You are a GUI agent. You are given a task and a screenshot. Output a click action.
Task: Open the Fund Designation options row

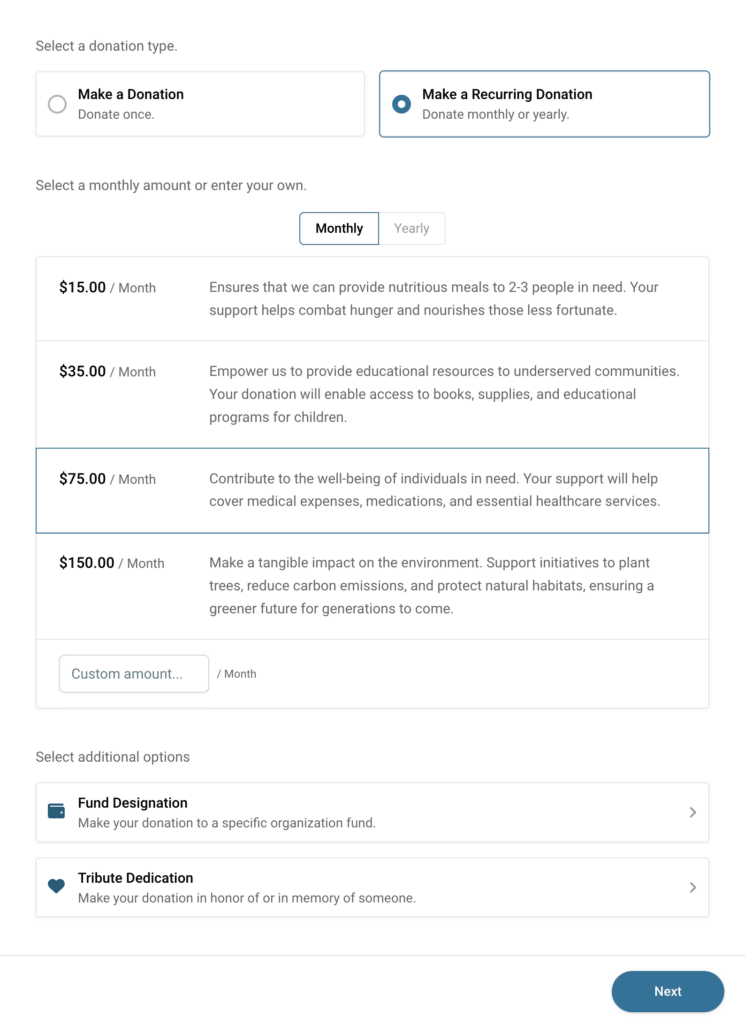pos(372,812)
